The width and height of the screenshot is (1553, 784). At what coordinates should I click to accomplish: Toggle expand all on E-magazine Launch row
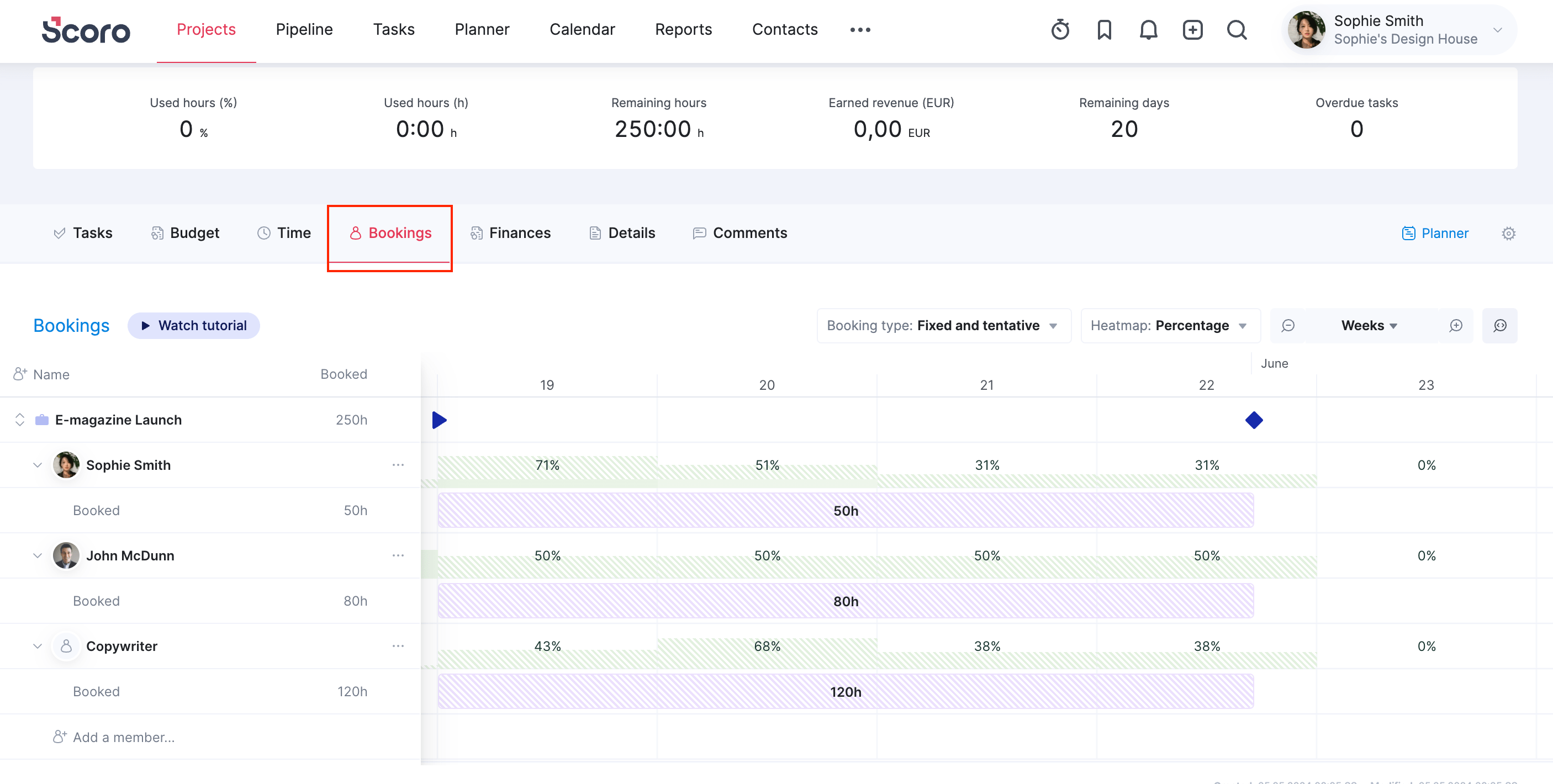pos(20,420)
